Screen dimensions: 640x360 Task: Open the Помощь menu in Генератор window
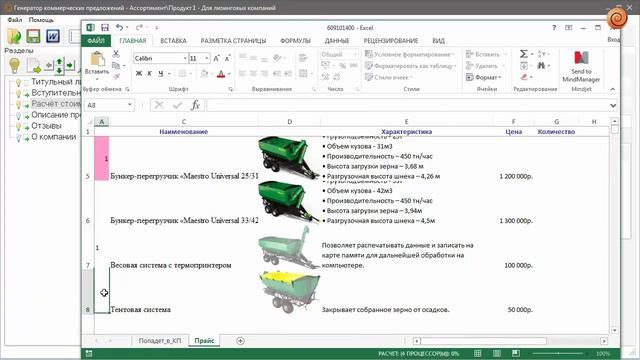(41, 20)
